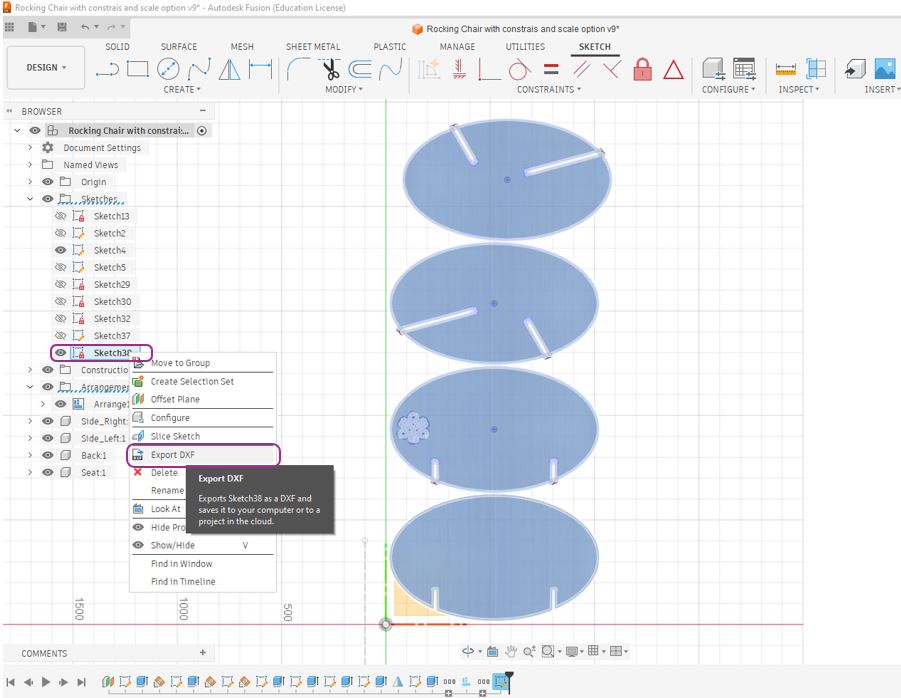Apply the Tangent constraint

[x=519, y=70]
